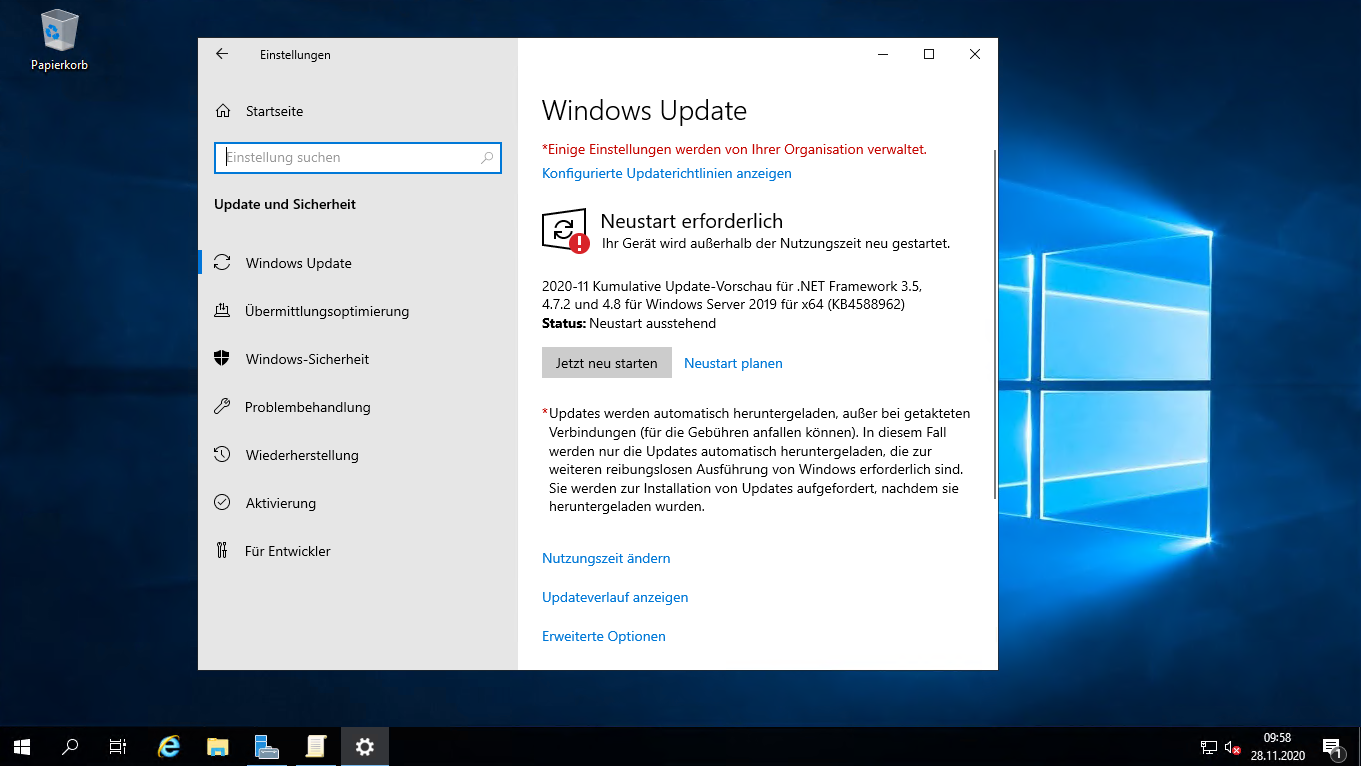Open Übermittlungsoptimierung icon in sidebar
This screenshot has height=766, width=1361.
click(x=222, y=311)
